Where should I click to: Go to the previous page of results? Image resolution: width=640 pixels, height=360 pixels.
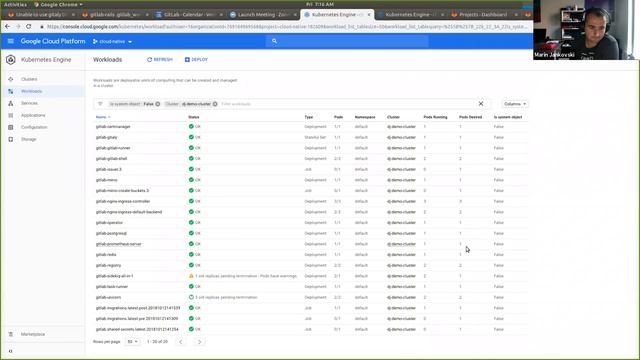pos(181,342)
